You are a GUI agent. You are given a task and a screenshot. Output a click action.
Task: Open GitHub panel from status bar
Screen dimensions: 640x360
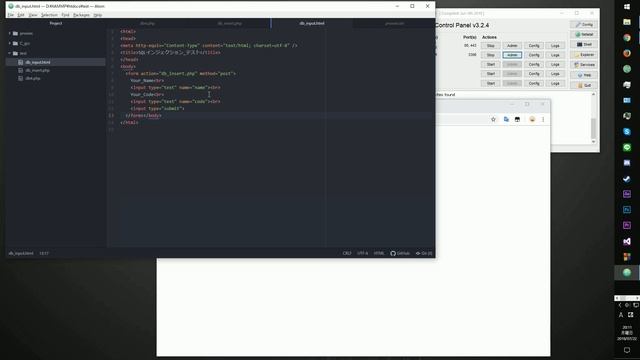pyautogui.click(x=400, y=253)
